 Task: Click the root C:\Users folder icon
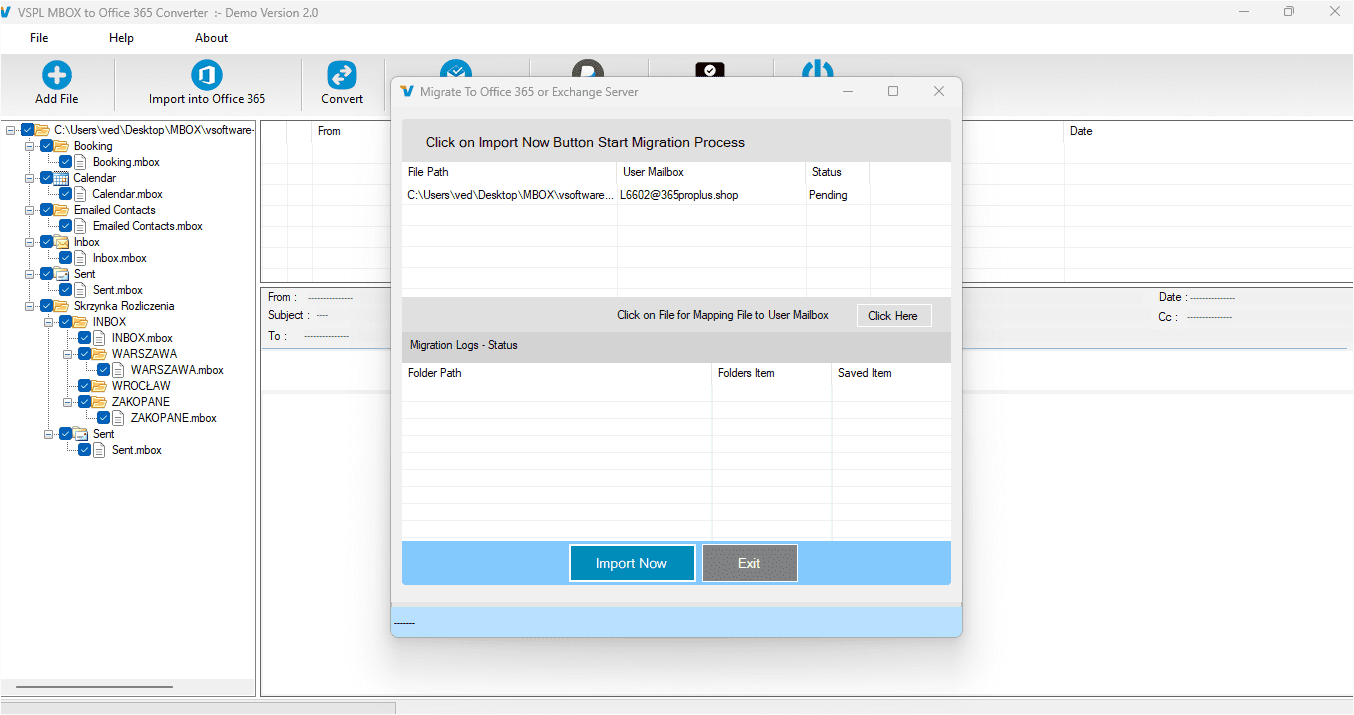(43, 130)
